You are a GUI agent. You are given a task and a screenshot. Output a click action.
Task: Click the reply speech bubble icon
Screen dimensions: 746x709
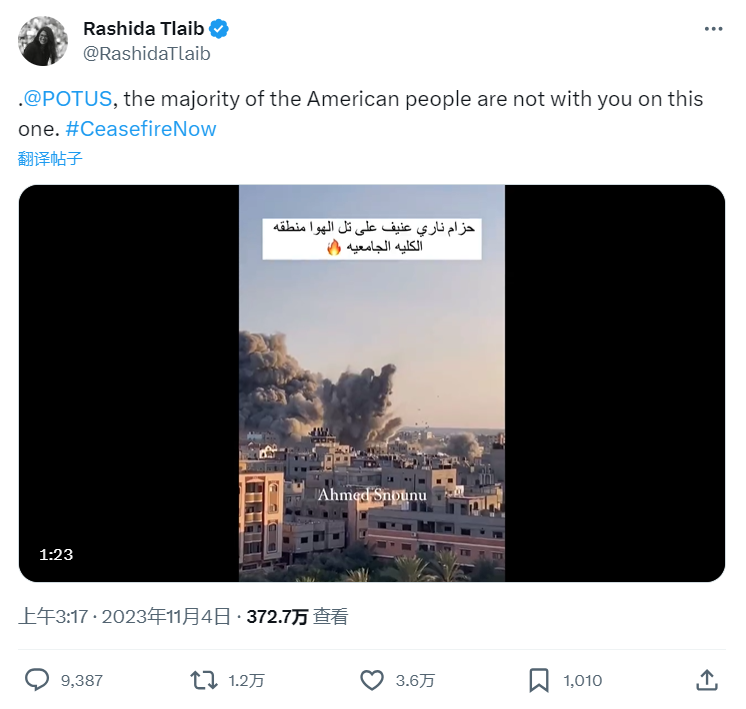point(37,680)
